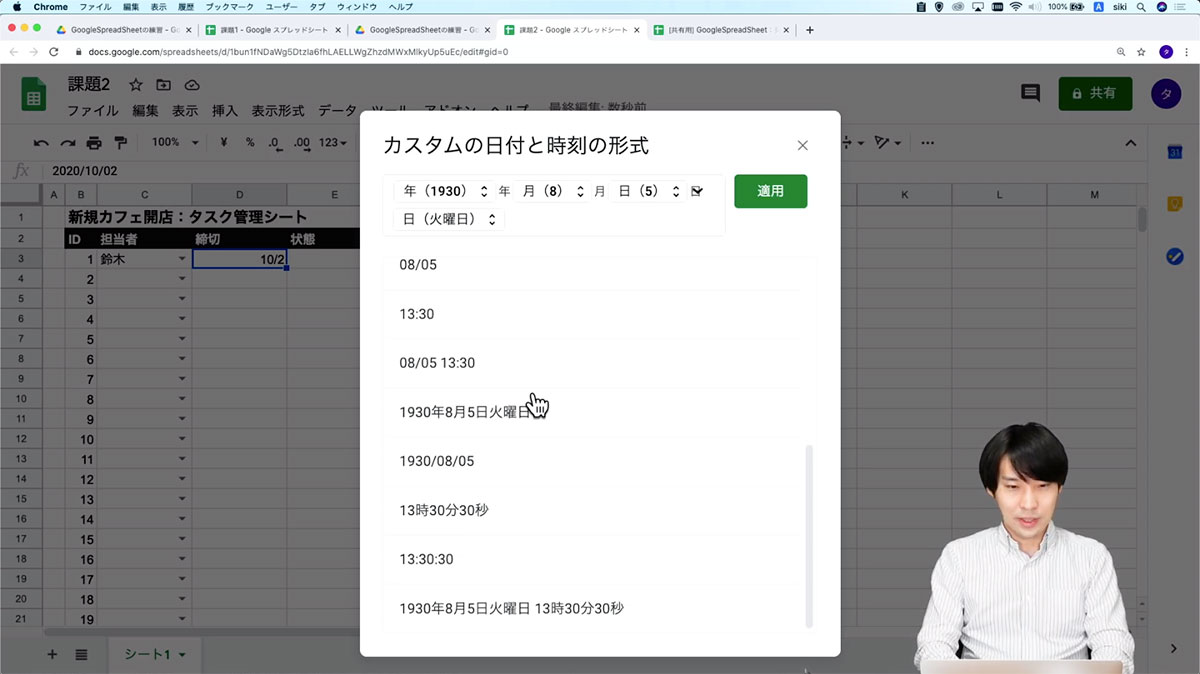Click the green 共有 share button
Viewport: 1200px width, 674px height.
click(1095, 93)
